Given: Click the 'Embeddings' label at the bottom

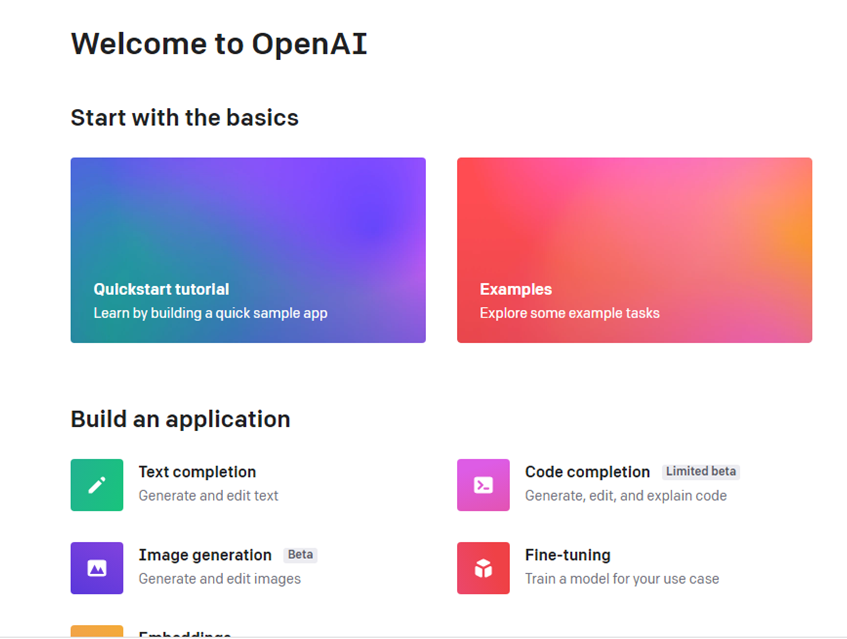Looking at the screenshot, I should point(185,634).
